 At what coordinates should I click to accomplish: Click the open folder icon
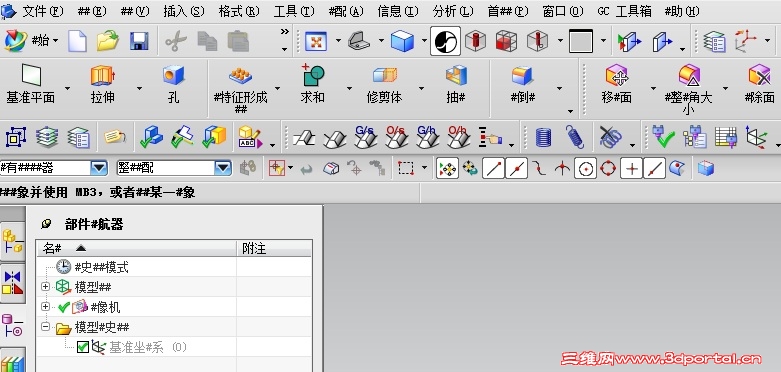tap(108, 41)
